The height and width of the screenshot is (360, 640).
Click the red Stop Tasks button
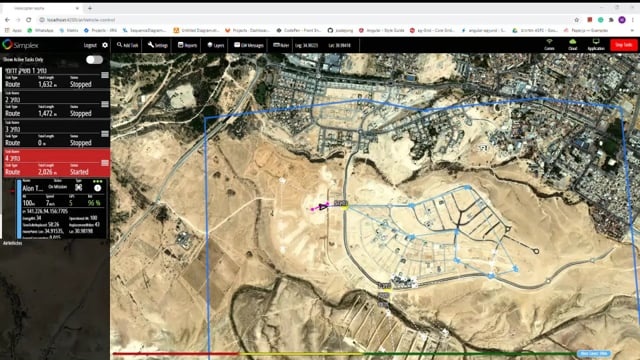coord(624,45)
